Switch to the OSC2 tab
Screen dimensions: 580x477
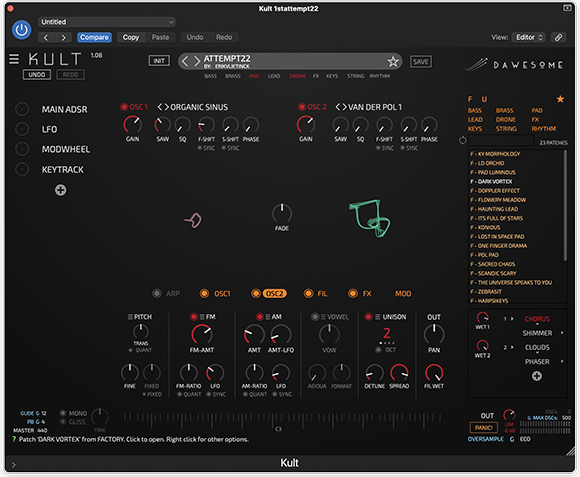(274, 293)
